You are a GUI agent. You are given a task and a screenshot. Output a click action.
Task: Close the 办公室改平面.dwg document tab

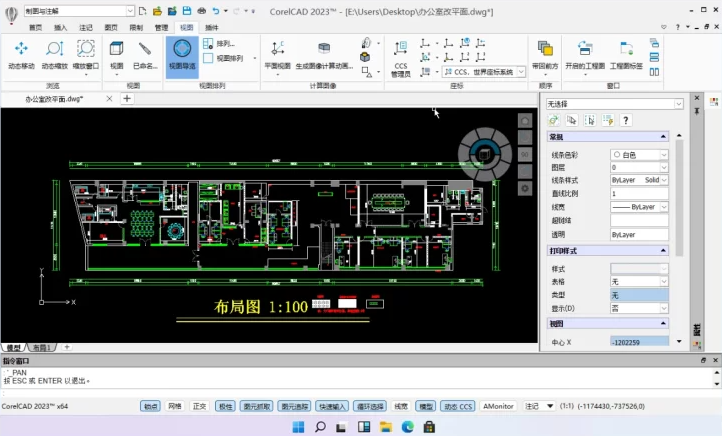[x=109, y=99]
